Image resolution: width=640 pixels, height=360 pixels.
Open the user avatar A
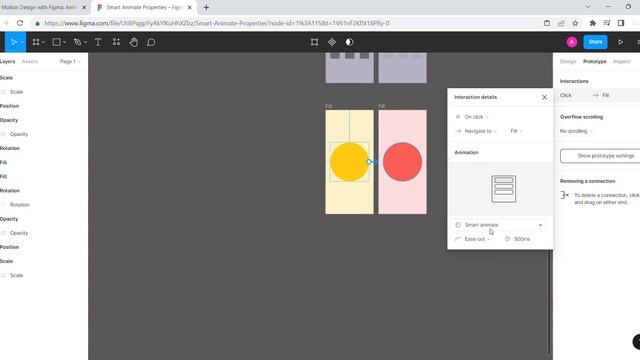click(x=572, y=42)
